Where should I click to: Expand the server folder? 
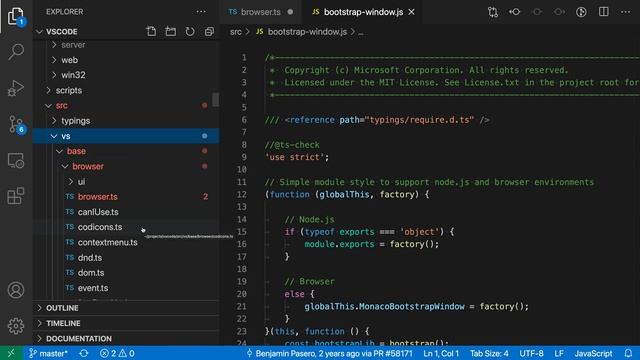pos(54,44)
